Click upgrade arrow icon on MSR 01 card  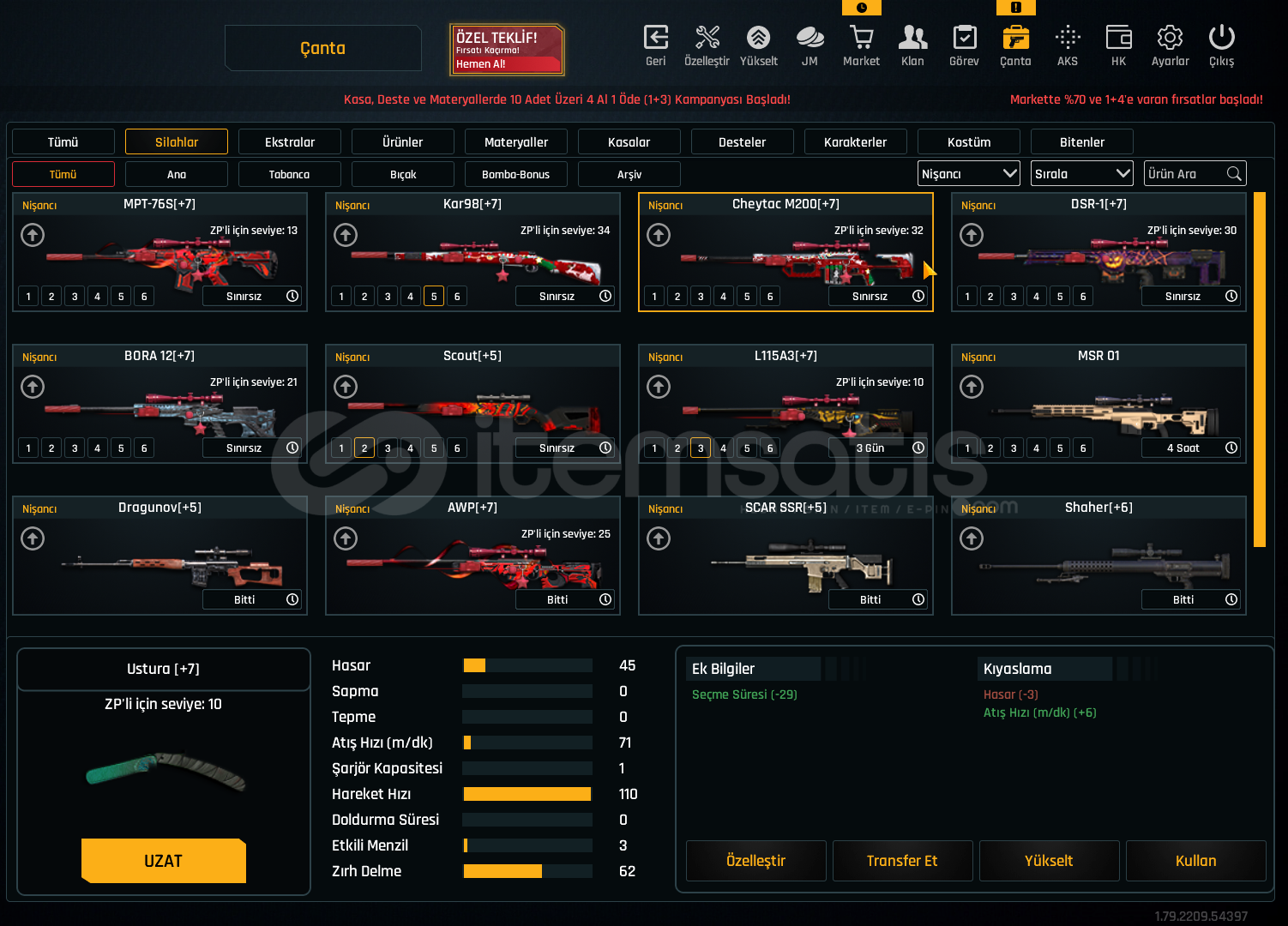click(972, 387)
